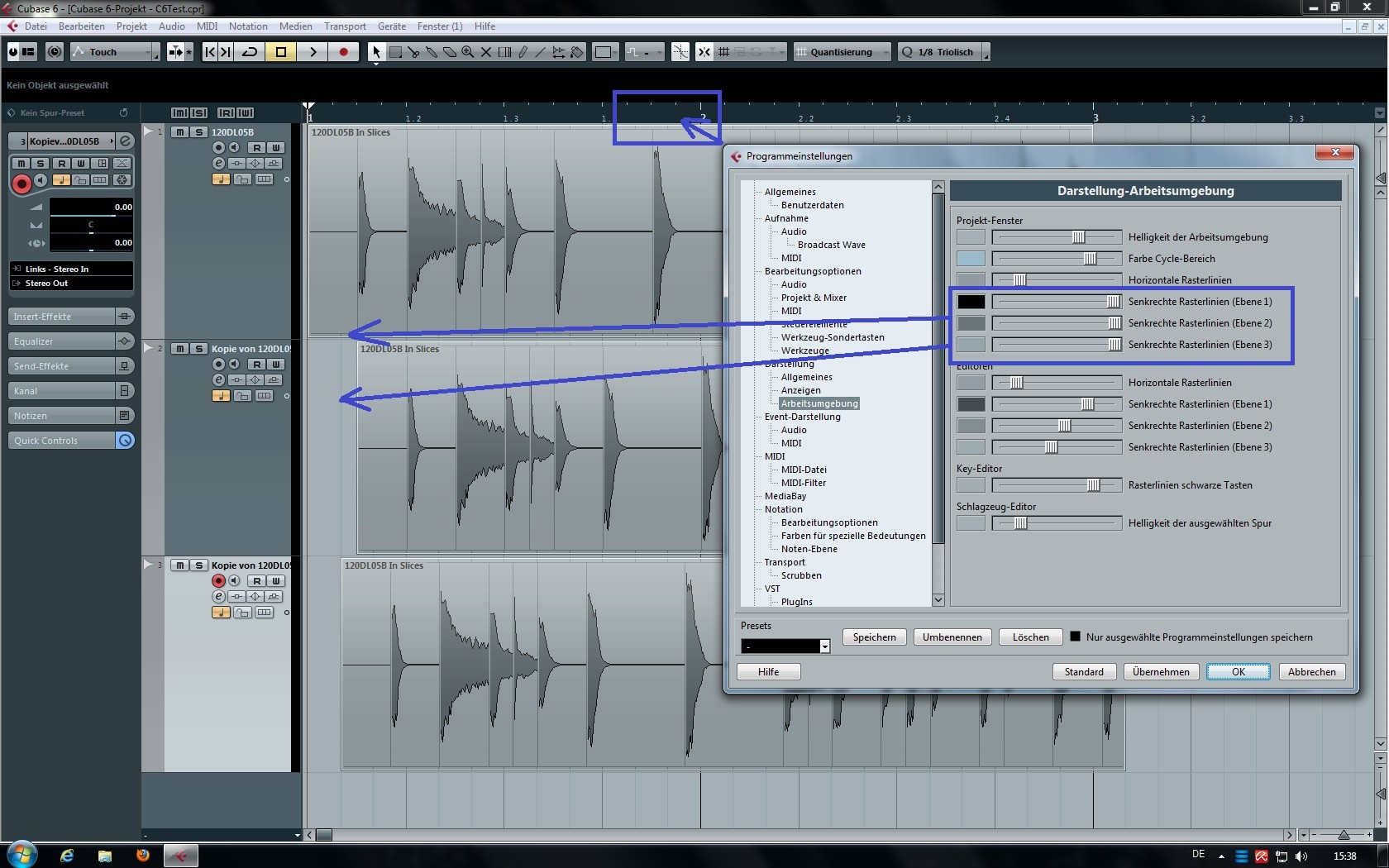The width and height of the screenshot is (1389, 868).
Task: Select the Mute X tool
Action: pyautogui.click(x=486, y=52)
